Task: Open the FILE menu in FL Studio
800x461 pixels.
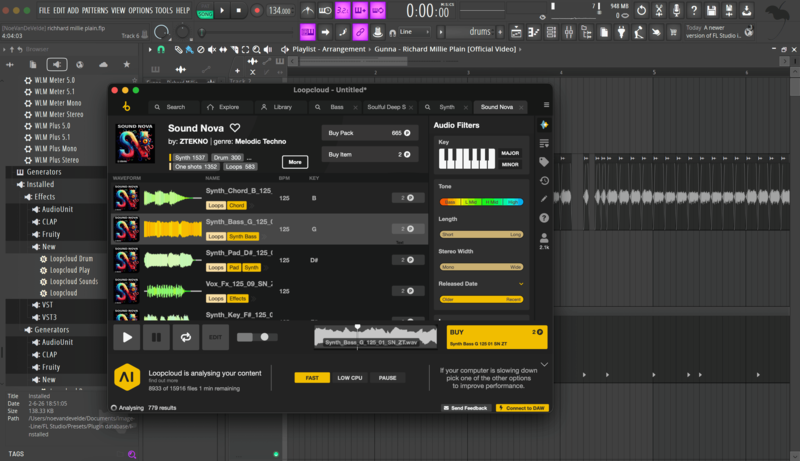Action: point(44,10)
